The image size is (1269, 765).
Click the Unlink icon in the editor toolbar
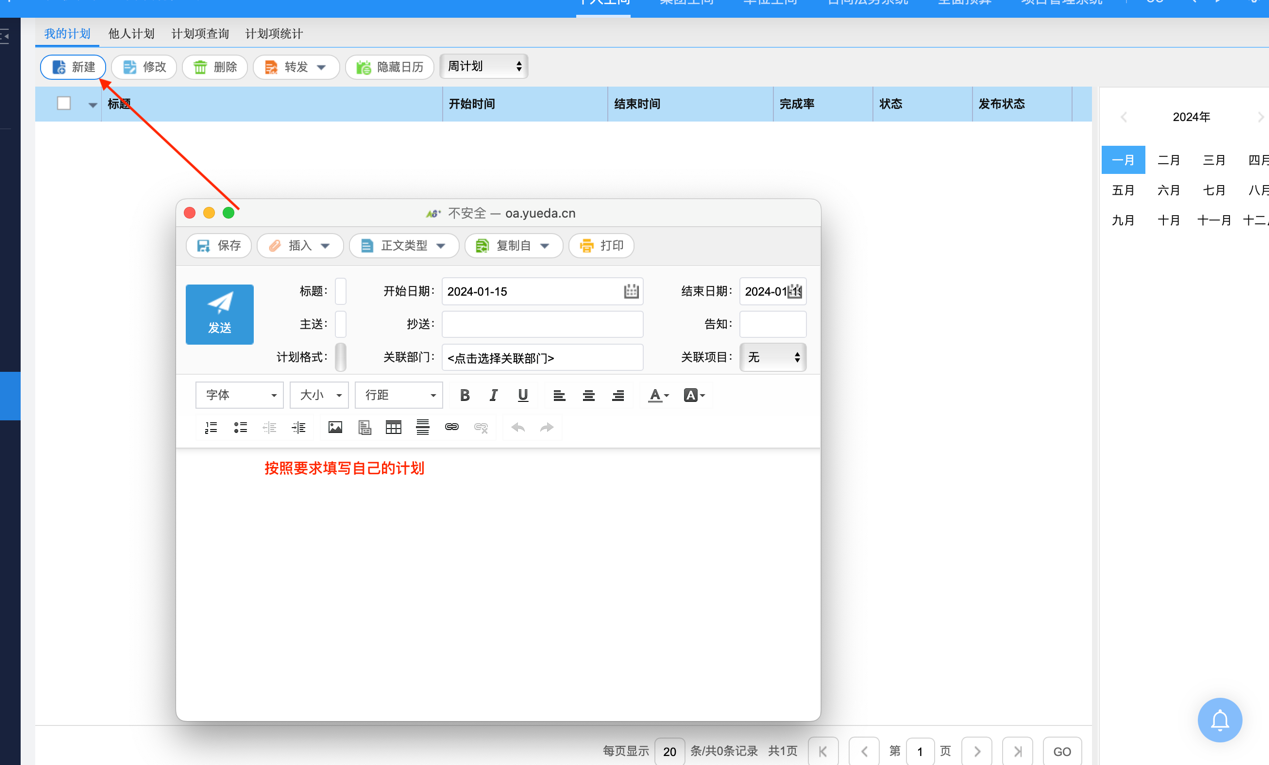(x=481, y=427)
